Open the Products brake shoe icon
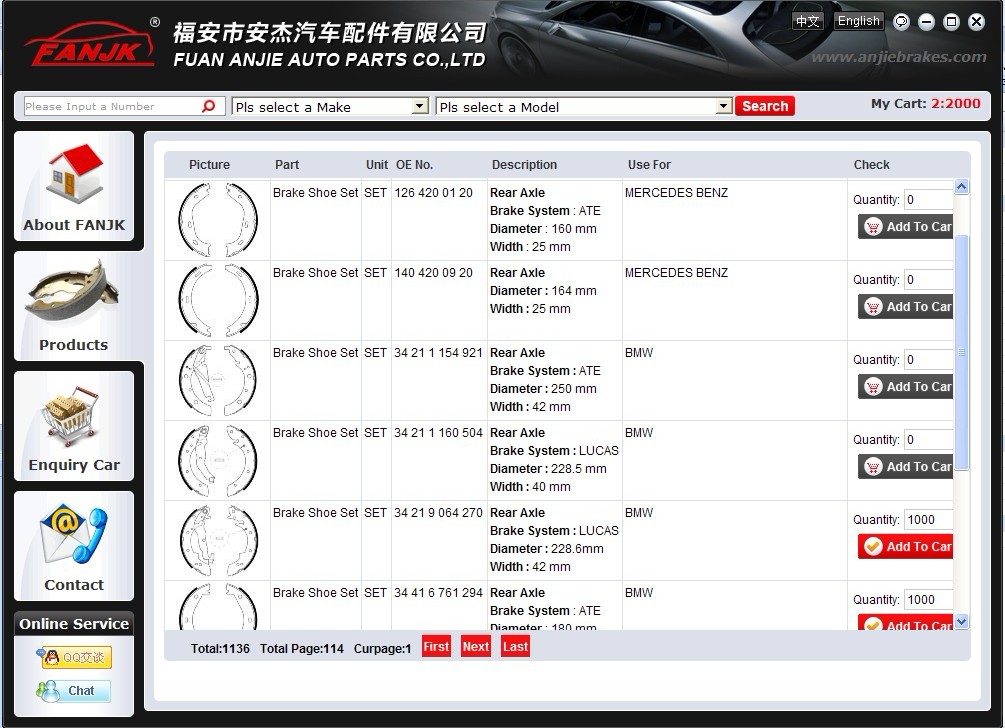1005x728 pixels. [73, 292]
